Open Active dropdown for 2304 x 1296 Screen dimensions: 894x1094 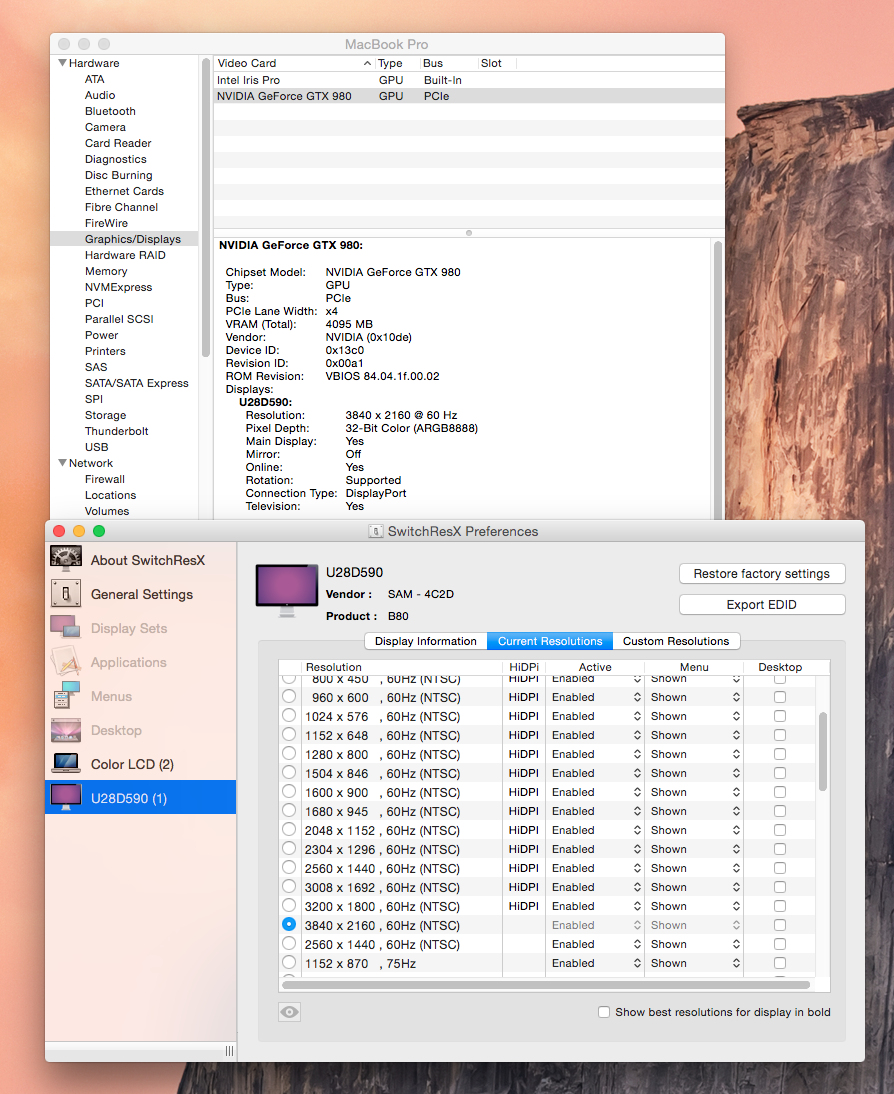click(595, 849)
